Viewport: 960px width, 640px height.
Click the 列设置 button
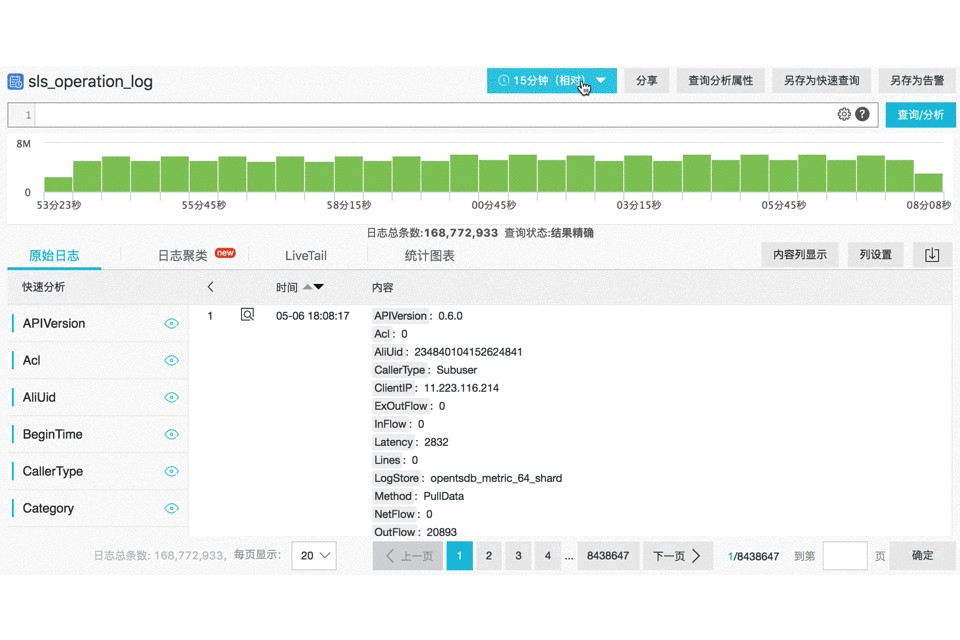tap(876, 255)
